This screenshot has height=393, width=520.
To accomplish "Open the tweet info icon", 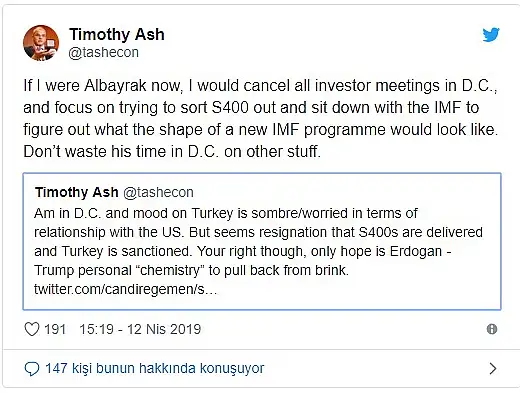I will coord(492,329).
